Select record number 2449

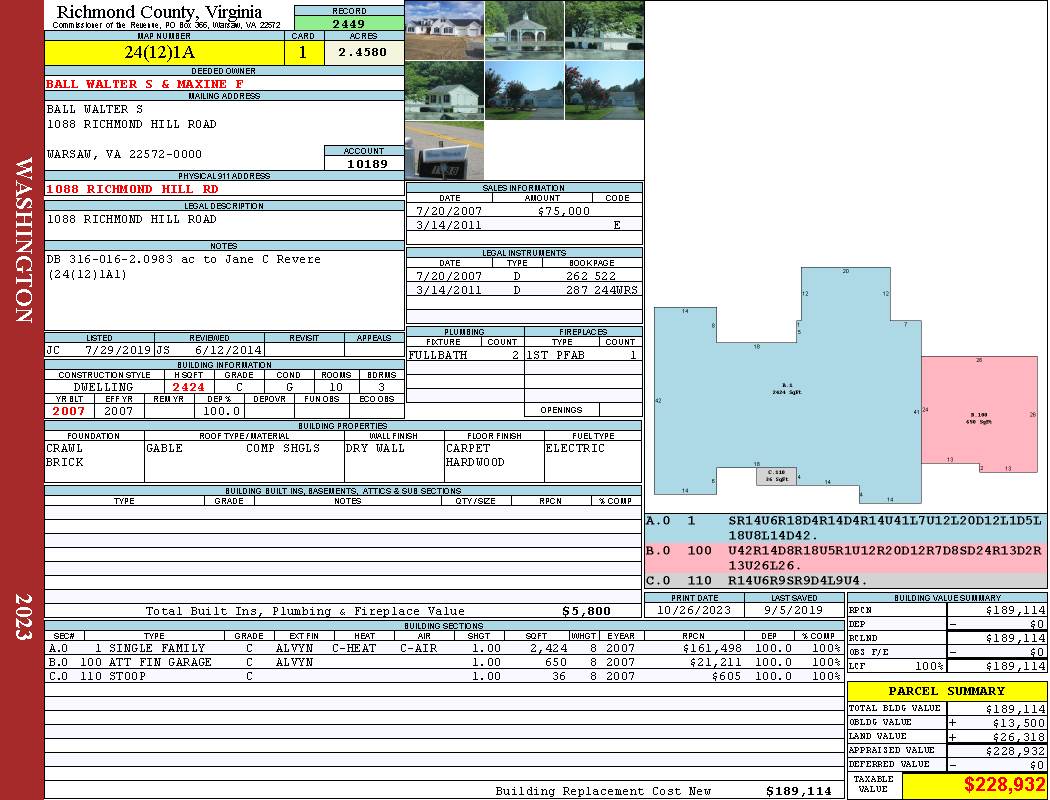tap(349, 23)
